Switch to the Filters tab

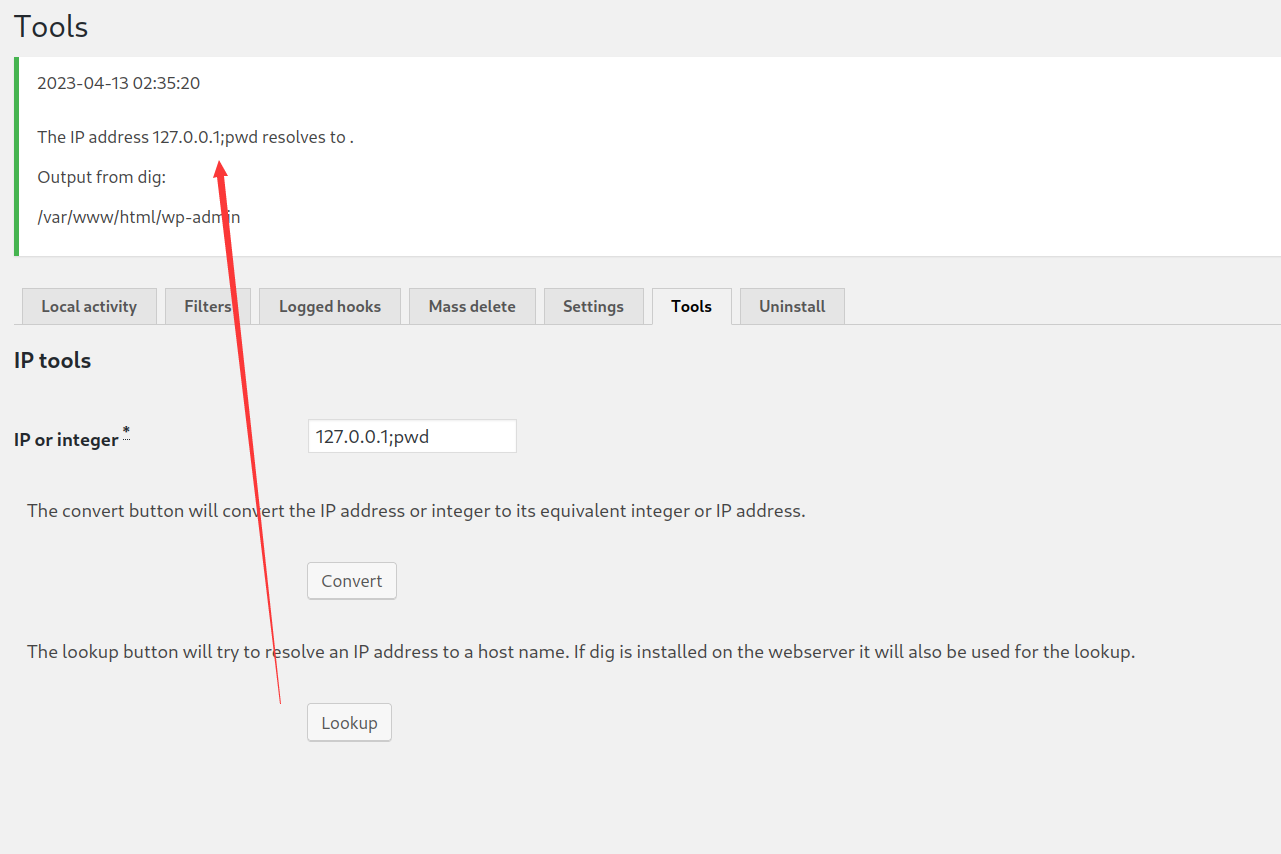coord(206,306)
